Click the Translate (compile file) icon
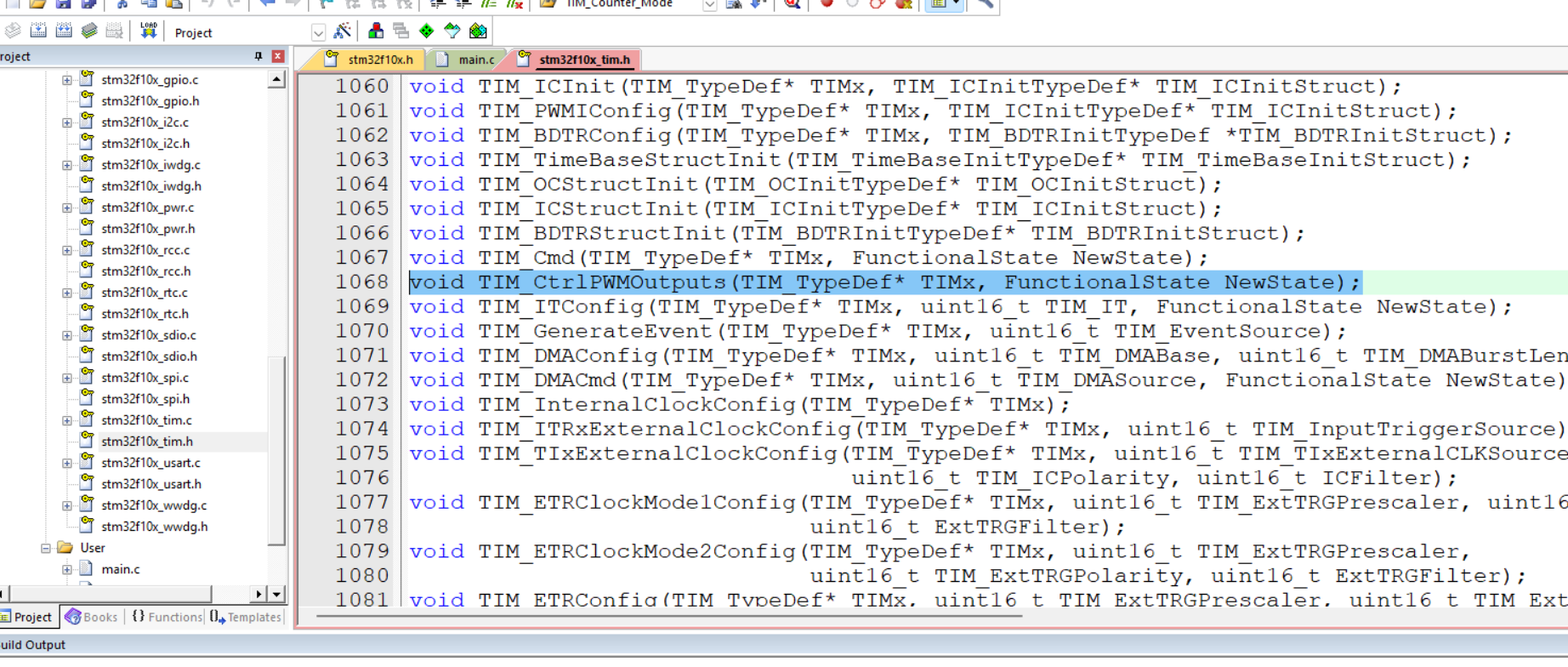Viewport: 1568px width, 667px height. tap(12, 31)
